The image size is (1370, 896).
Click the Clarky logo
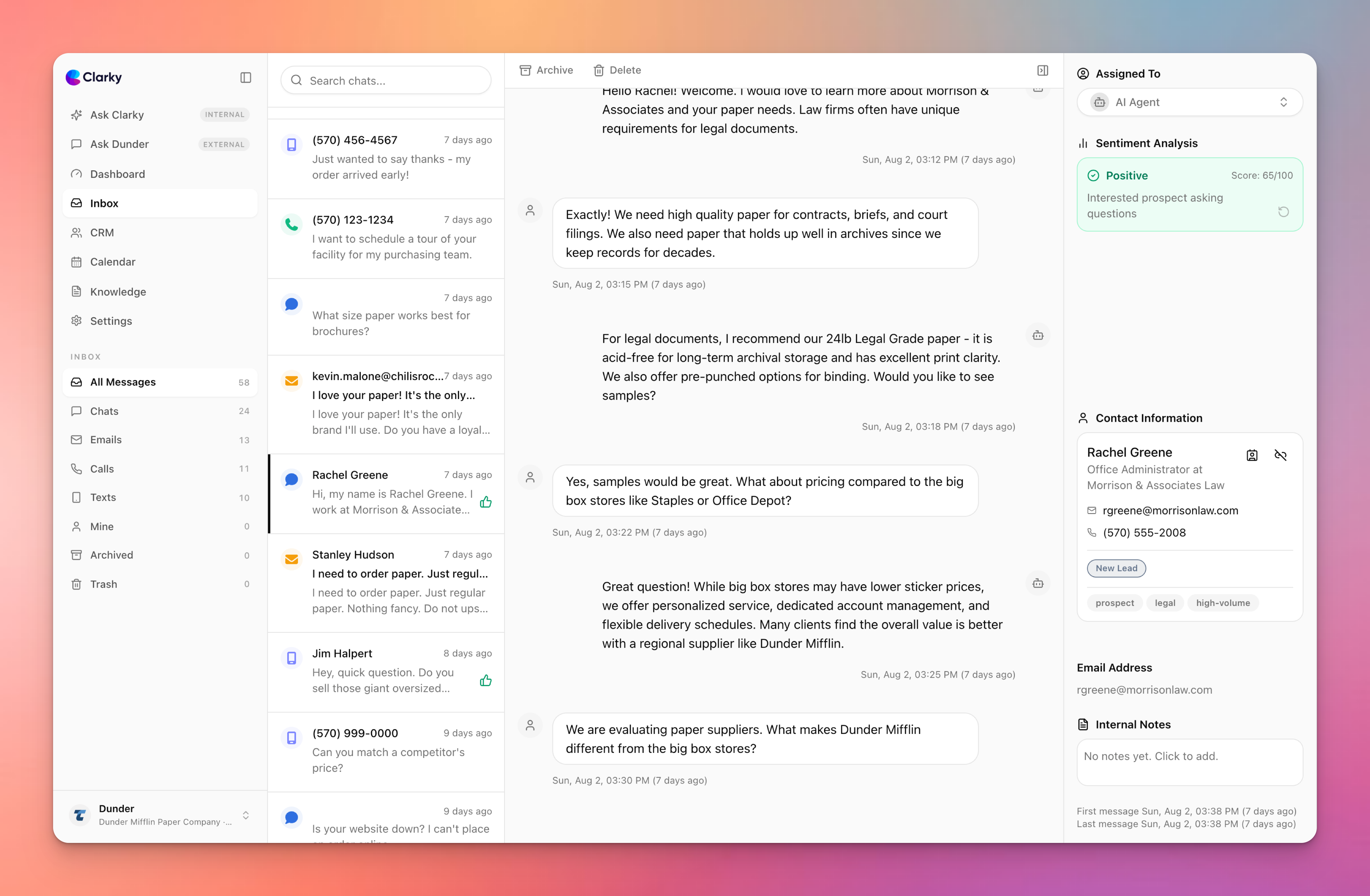[x=94, y=77]
